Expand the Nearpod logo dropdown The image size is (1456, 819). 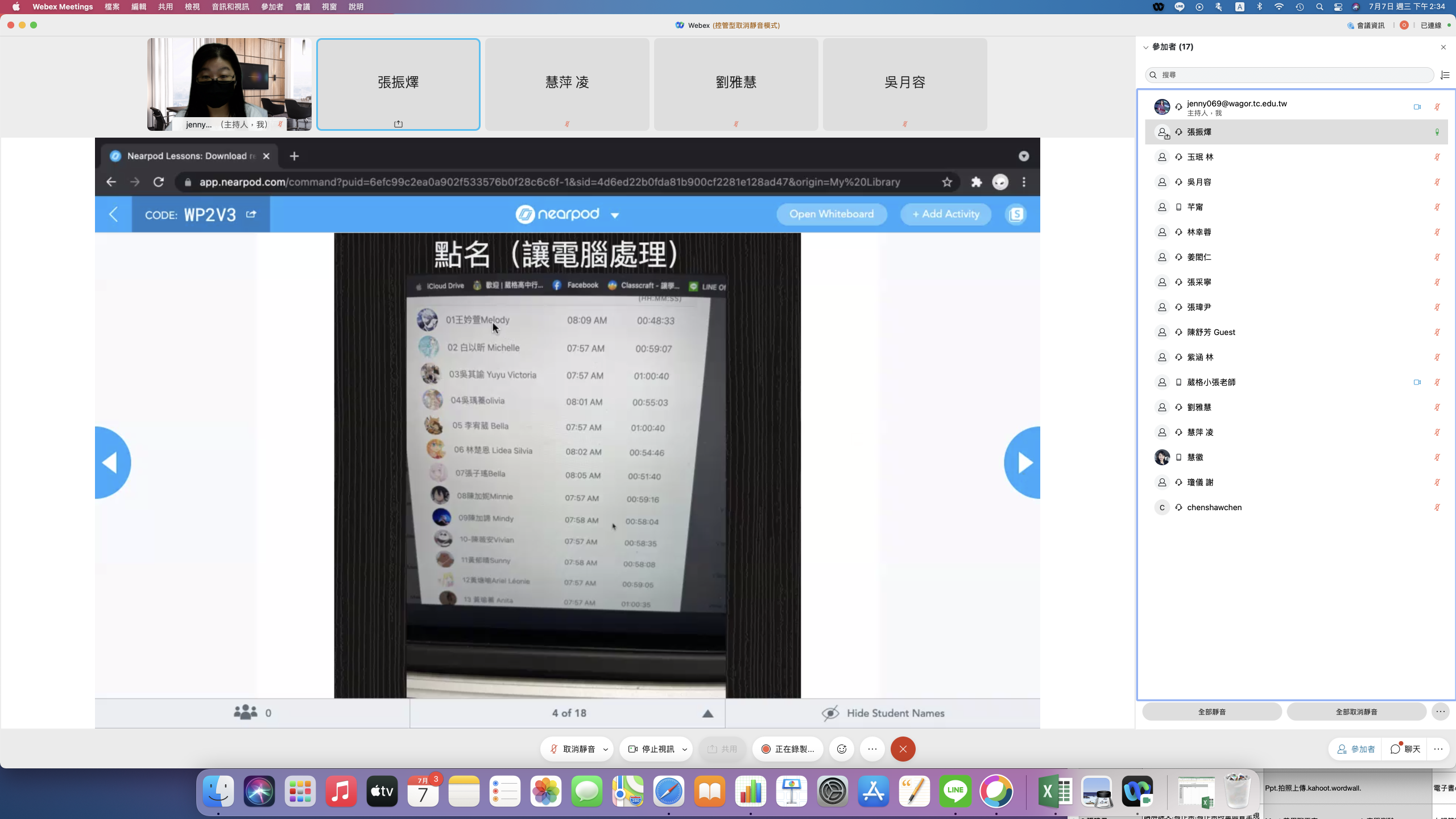(615, 215)
